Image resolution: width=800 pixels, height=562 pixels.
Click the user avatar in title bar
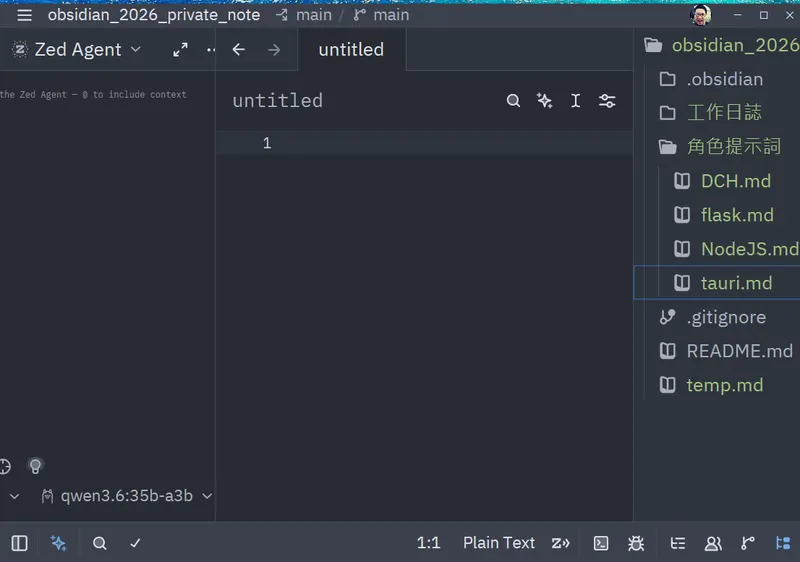coord(701,15)
